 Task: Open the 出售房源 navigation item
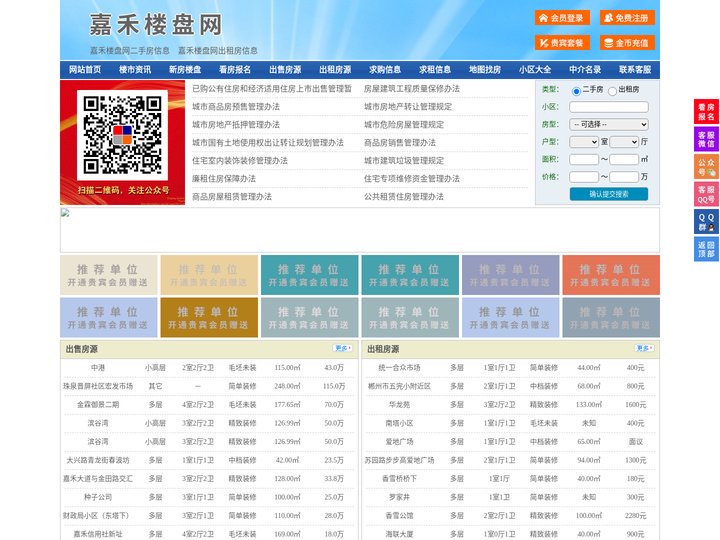click(x=285, y=70)
